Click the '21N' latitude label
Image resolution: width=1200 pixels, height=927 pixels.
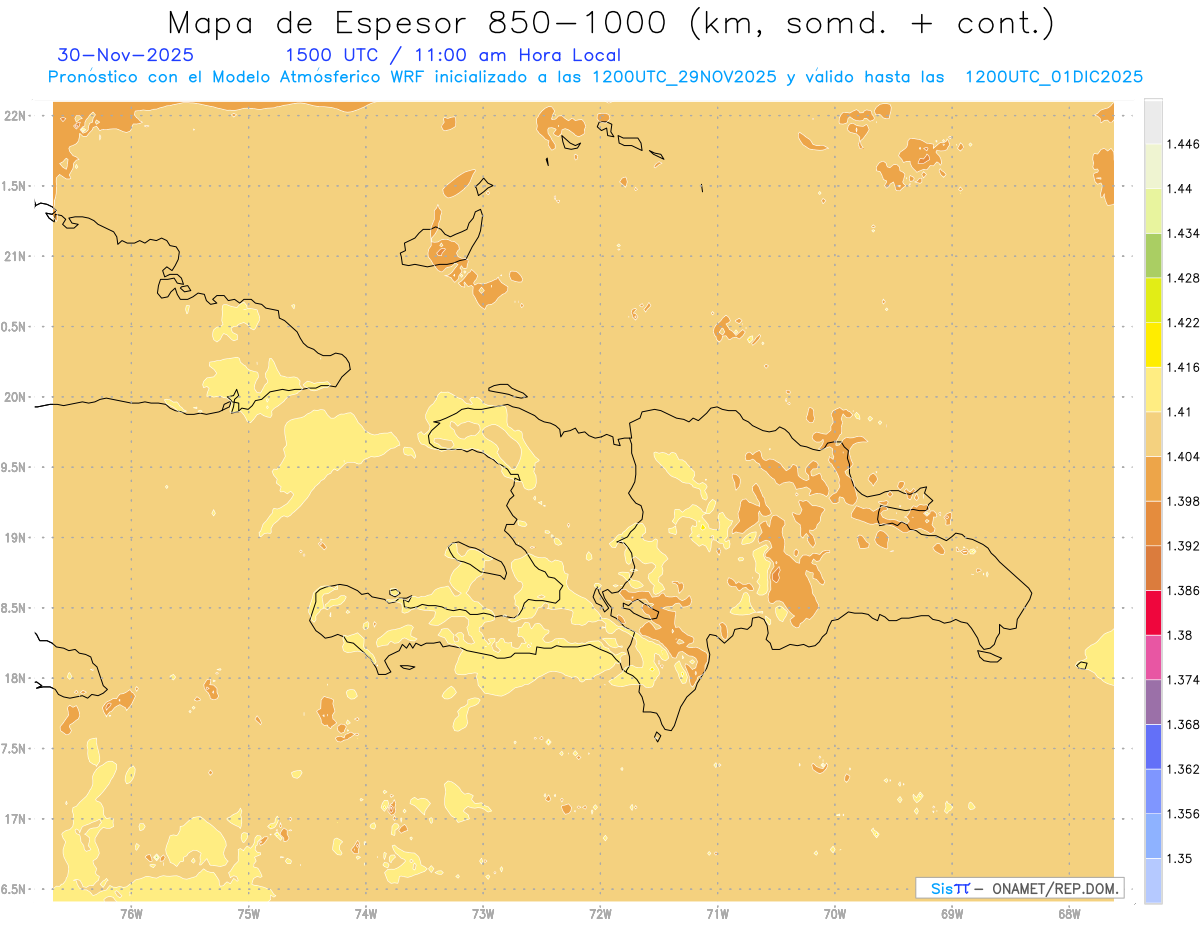click(x=15, y=256)
